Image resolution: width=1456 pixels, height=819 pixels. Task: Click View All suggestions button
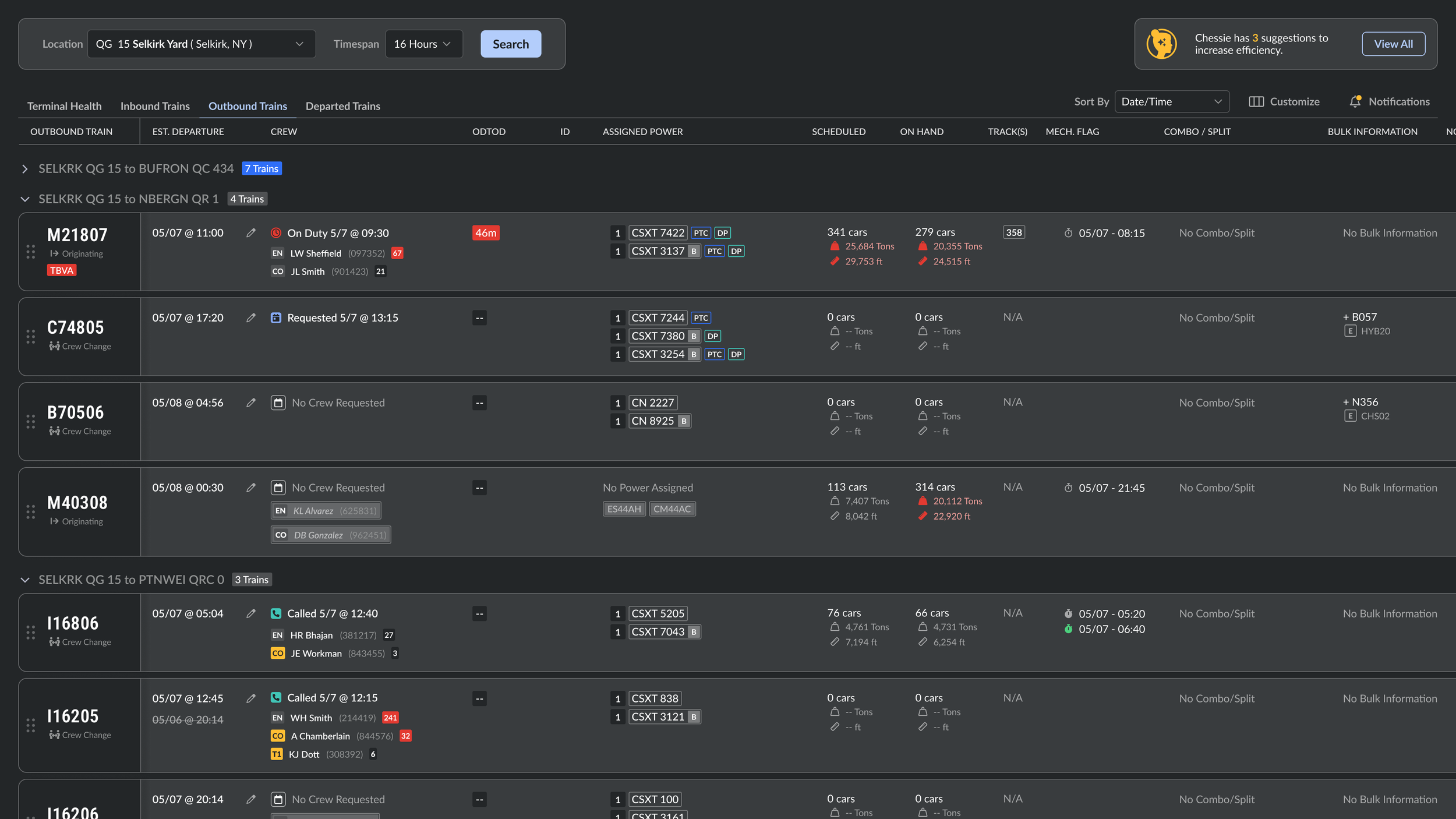point(1393,44)
